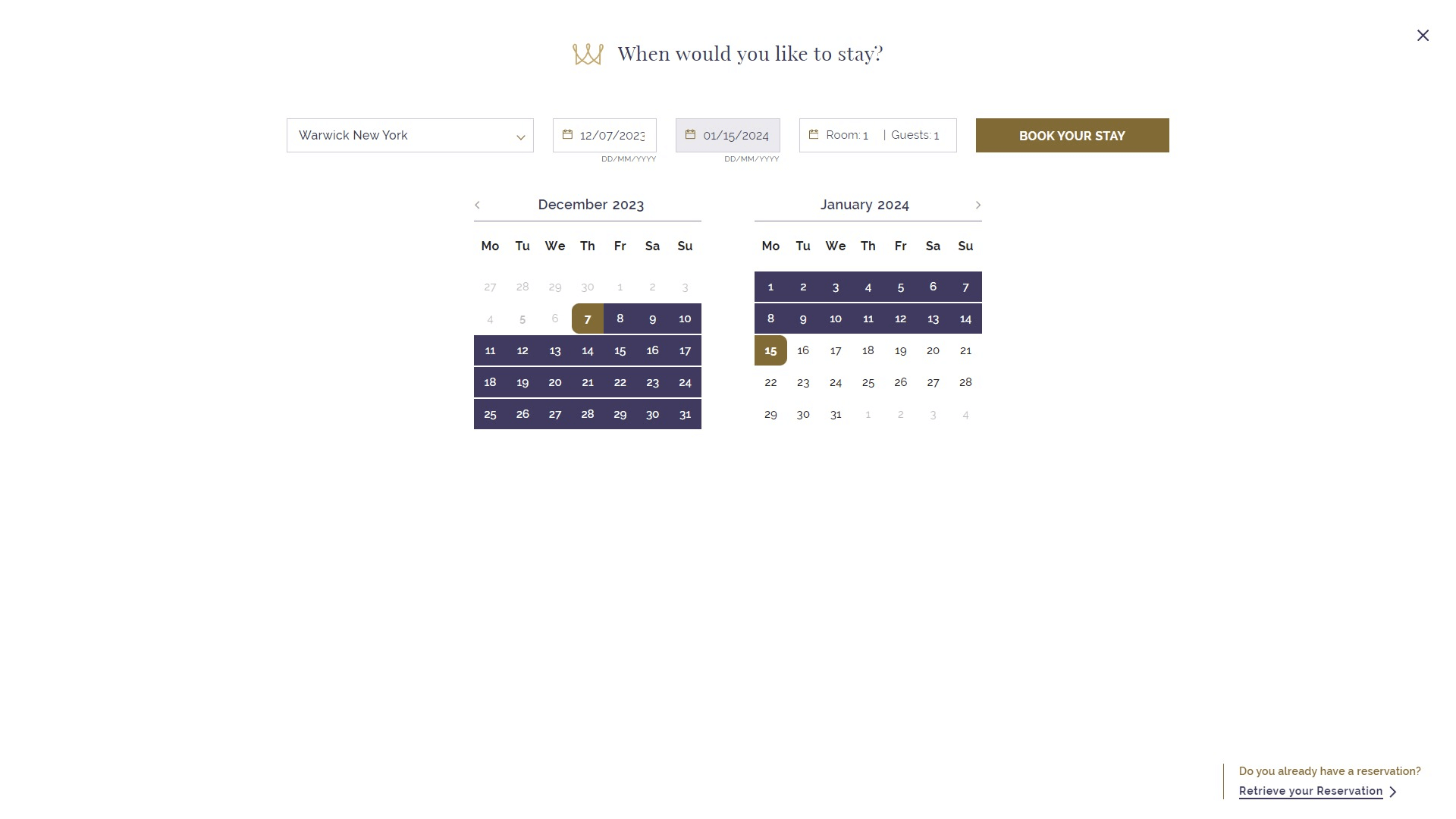Viewport: 1456px width, 819px height.
Task: Click calendar icon in check-out date field
Action: click(690, 135)
